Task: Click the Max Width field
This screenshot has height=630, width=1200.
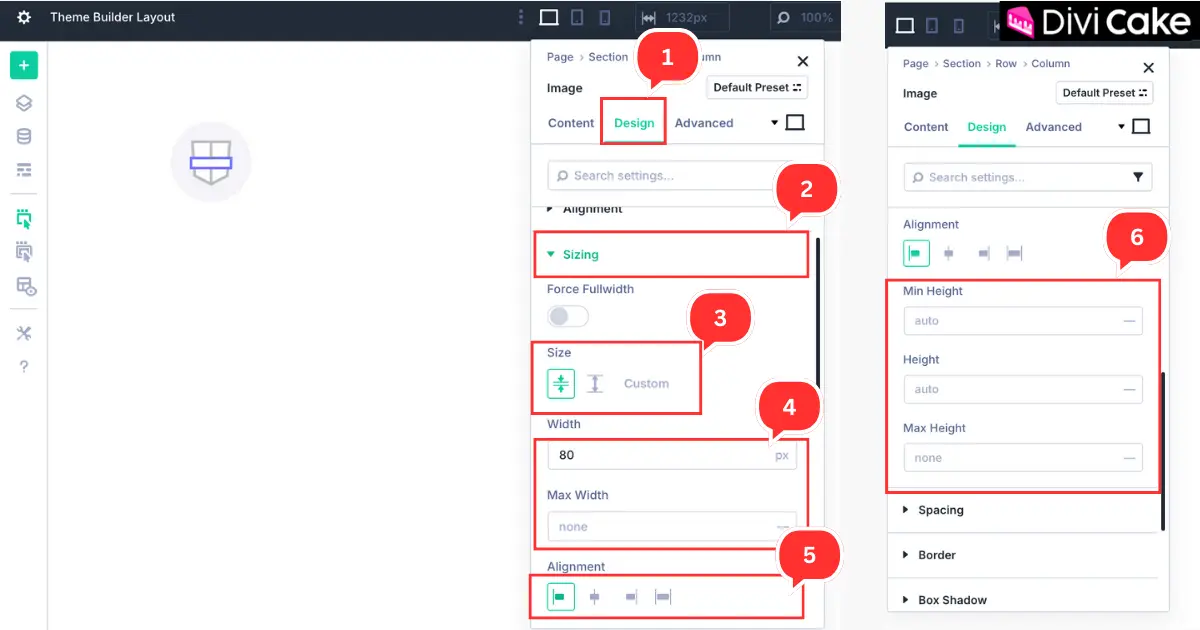Action: (x=672, y=526)
